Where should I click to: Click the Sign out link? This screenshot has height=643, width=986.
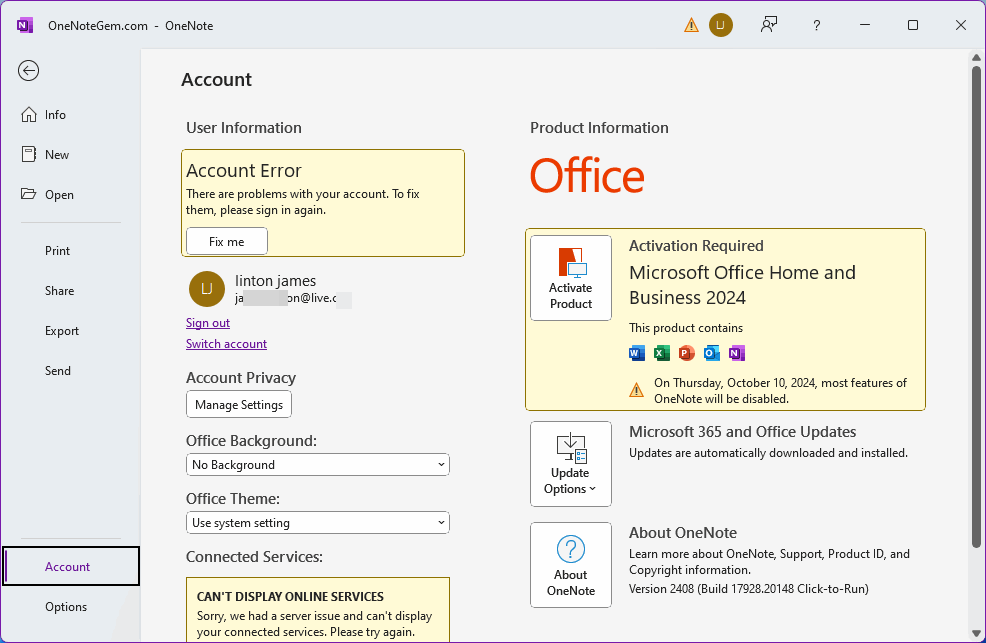(x=208, y=322)
